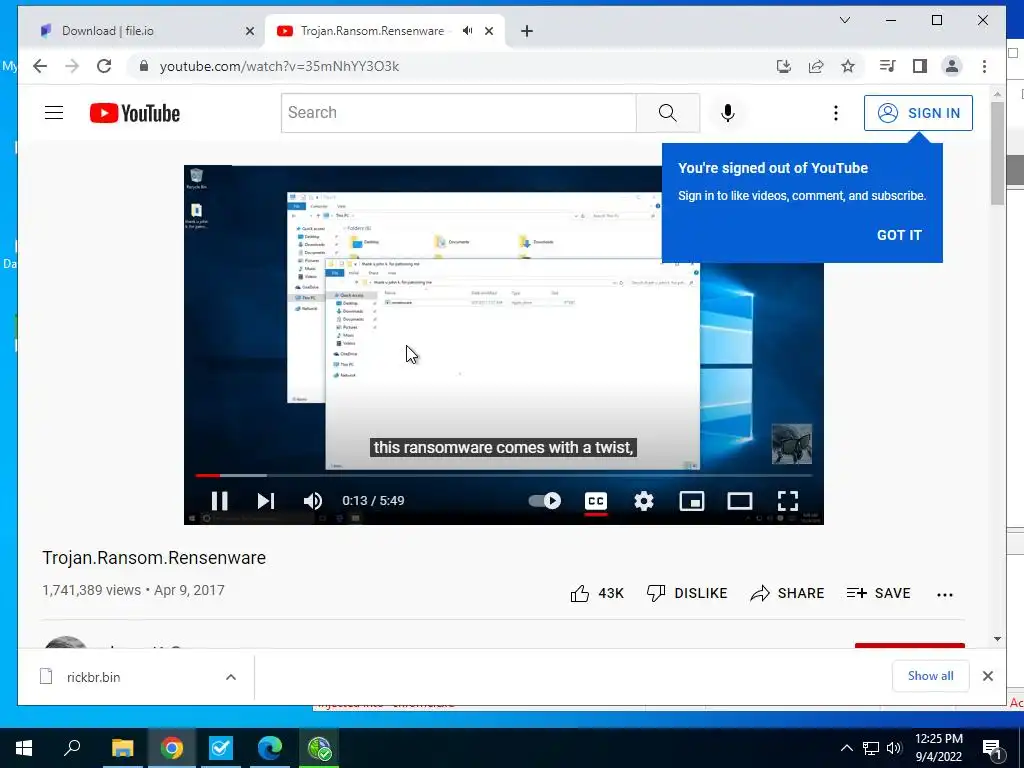View site lock information
The width and height of the screenshot is (1024, 768).
pyautogui.click(x=144, y=66)
